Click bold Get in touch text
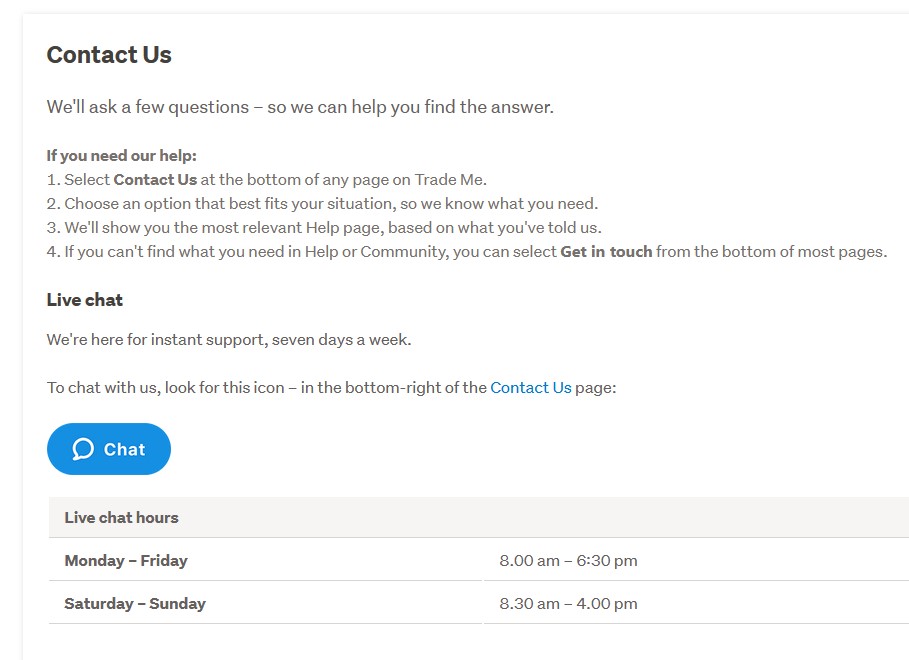Image resolution: width=909 pixels, height=660 pixels. click(606, 251)
